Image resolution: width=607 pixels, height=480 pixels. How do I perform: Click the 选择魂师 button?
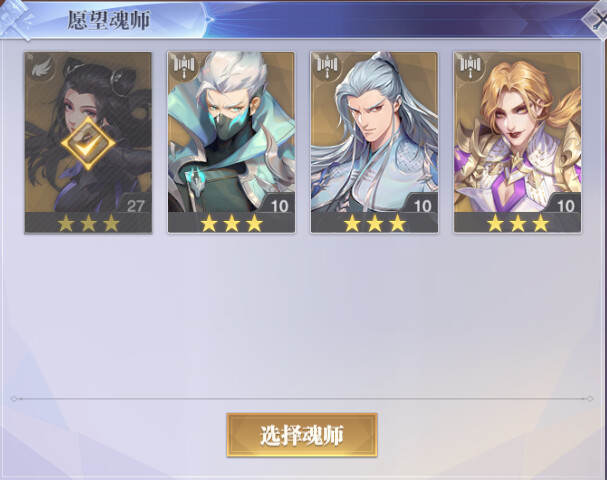coord(302,435)
